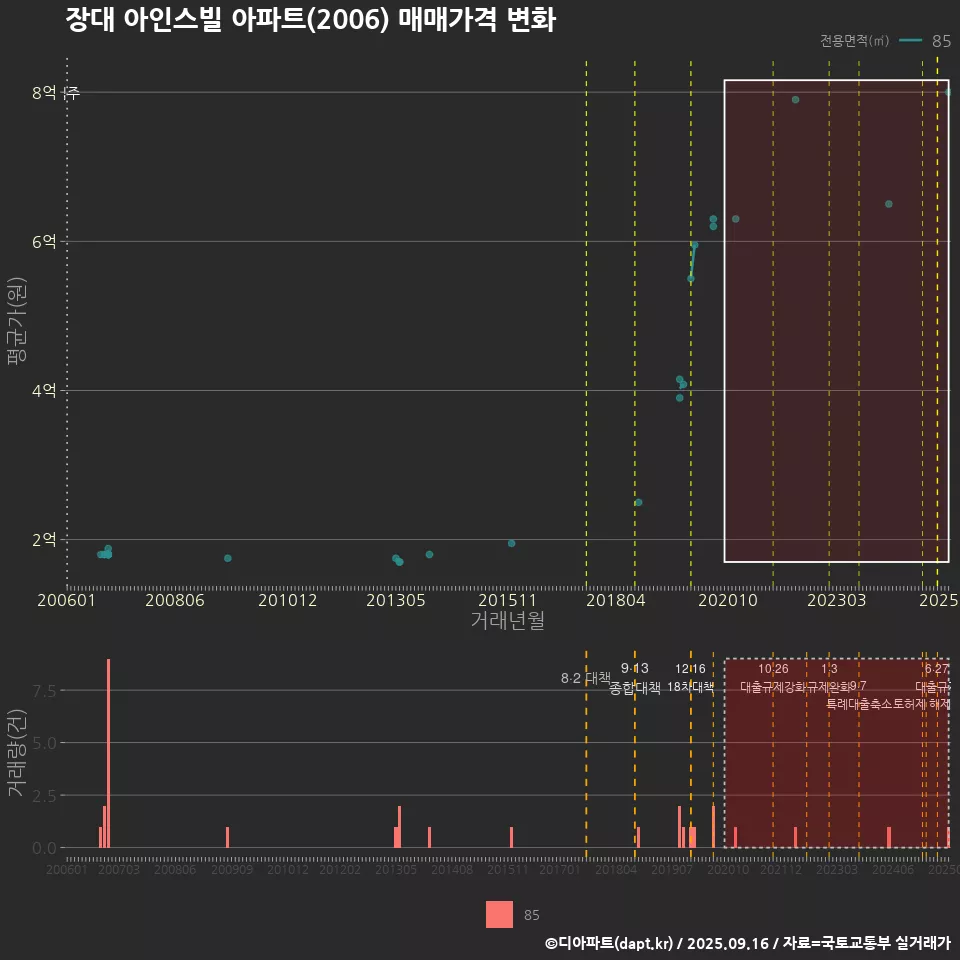Click the '2억' price axis label
The image size is (960, 960).
point(44,539)
